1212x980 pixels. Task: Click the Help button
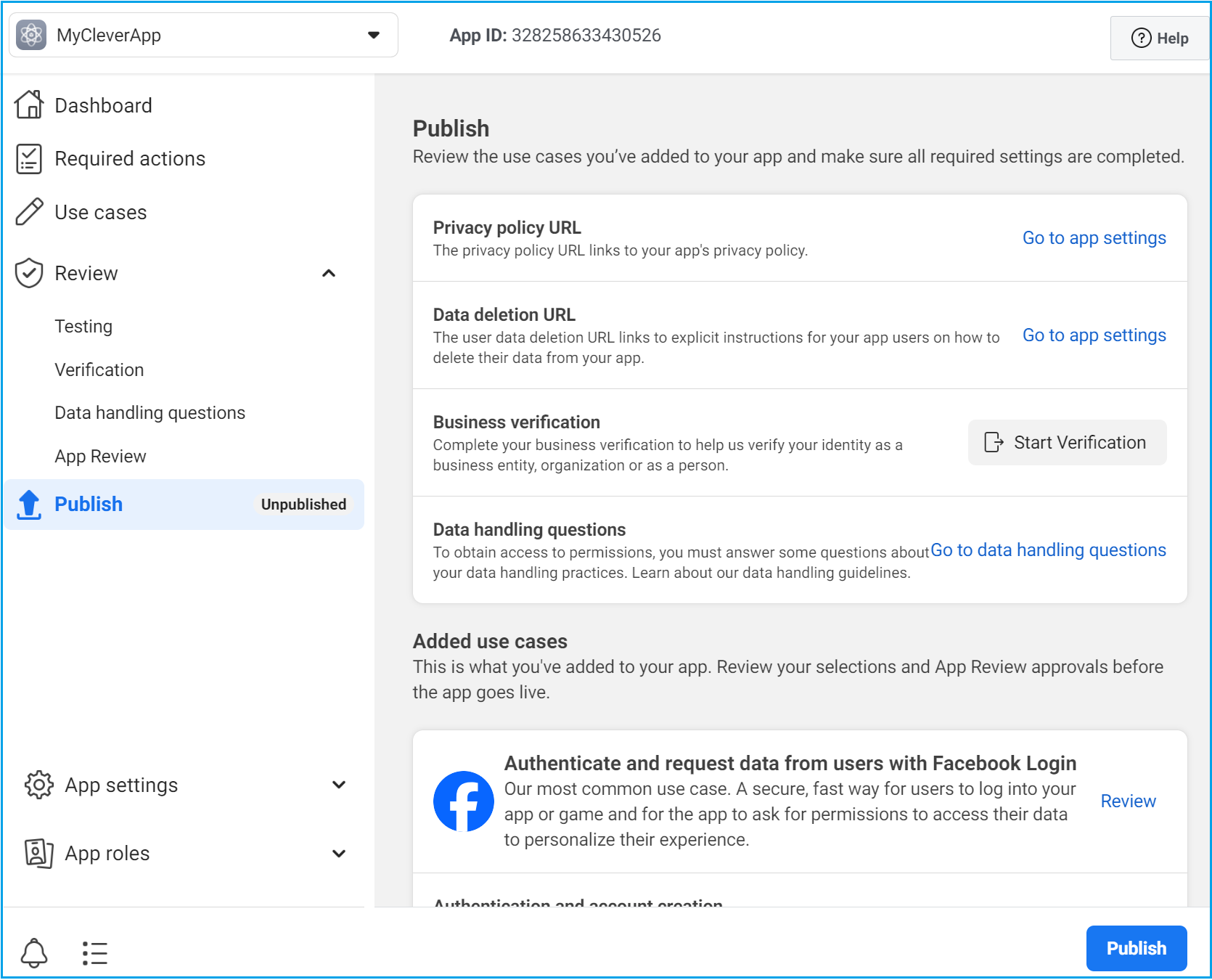[x=1160, y=38]
